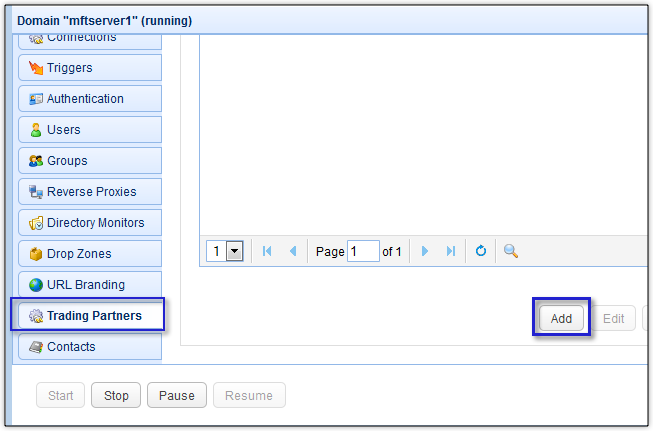This screenshot has width=653, height=431.
Task: Click the page number input field
Action: (x=363, y=251)
